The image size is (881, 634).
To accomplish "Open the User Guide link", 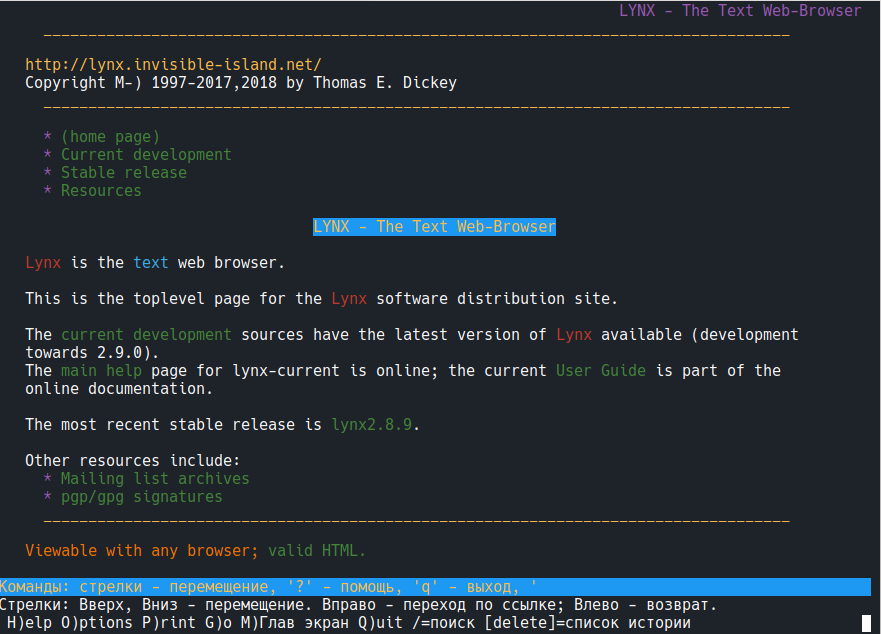I will click(601, 370).
